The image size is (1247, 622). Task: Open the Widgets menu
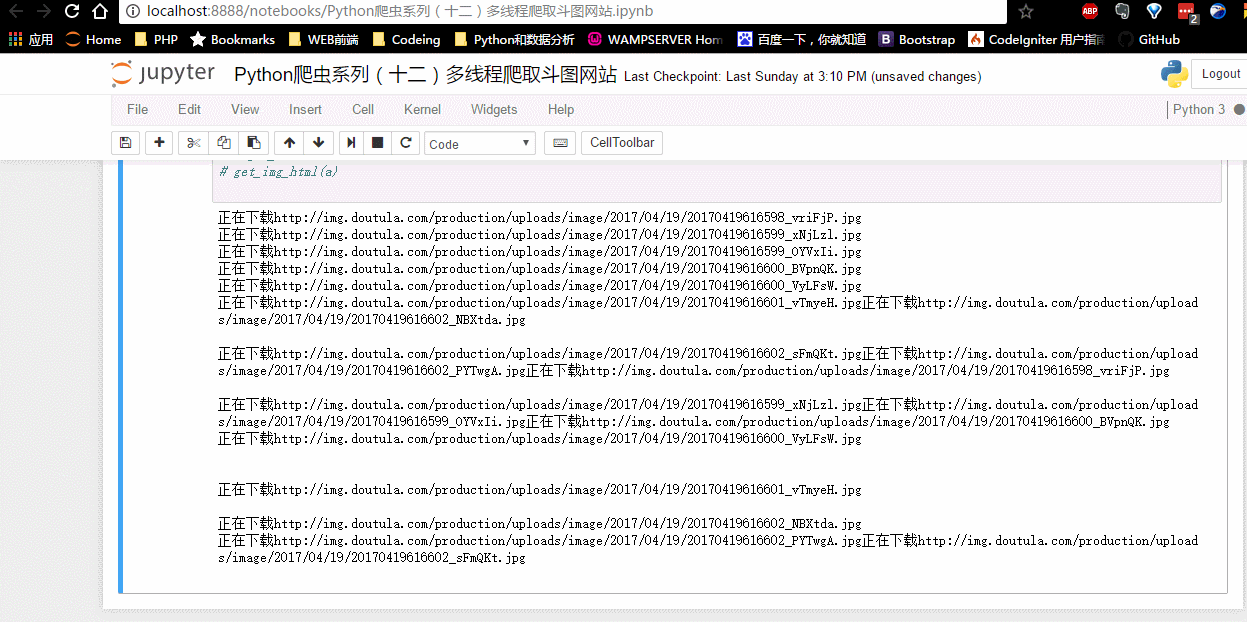pos(494,110)
